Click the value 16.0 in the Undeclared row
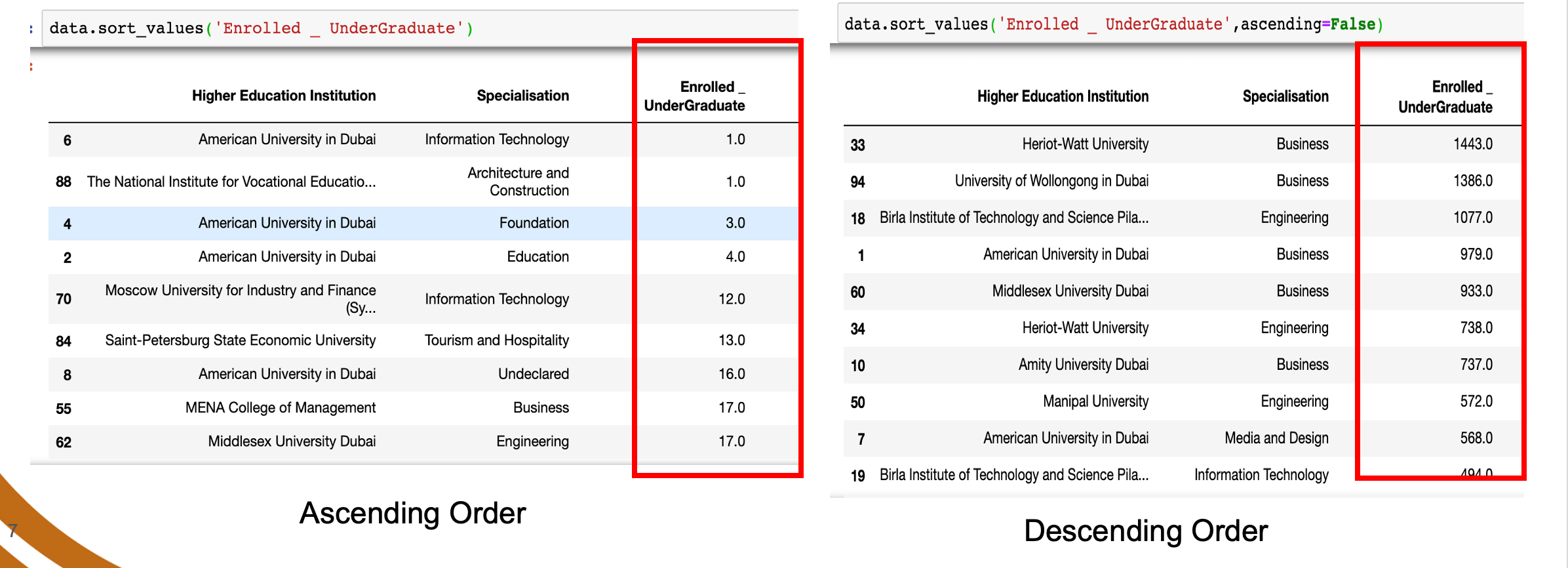This screenshot has height=568, width=1568. (732, 374)
